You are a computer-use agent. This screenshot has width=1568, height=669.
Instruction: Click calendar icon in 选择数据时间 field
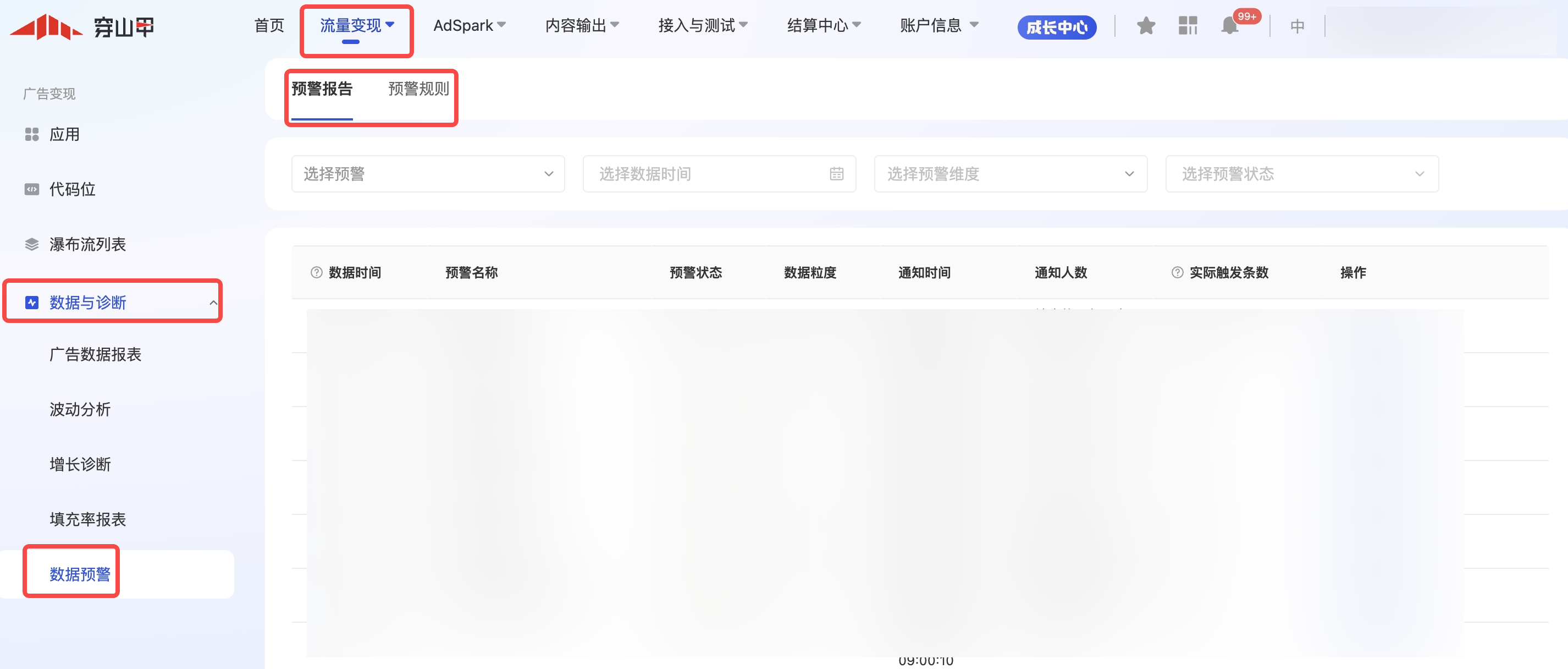click(x=836, y=174)
